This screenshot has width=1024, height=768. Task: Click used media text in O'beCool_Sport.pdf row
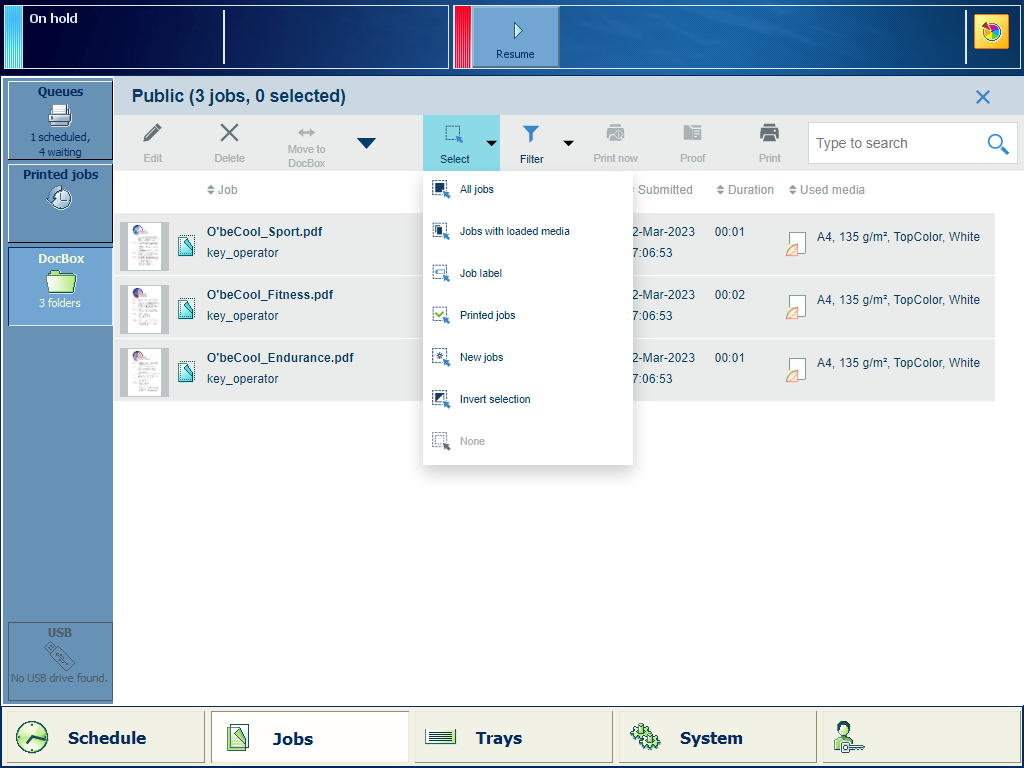point(898,236)
